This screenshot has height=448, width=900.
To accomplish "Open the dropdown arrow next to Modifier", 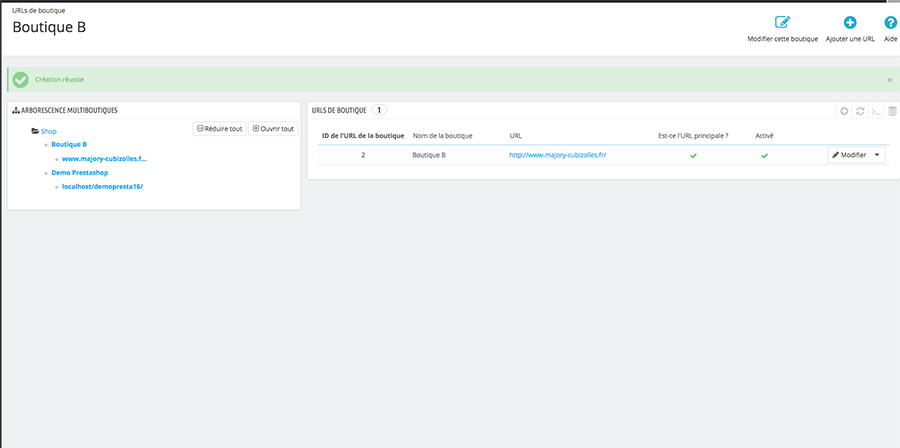I will click(x=877, y=155).
